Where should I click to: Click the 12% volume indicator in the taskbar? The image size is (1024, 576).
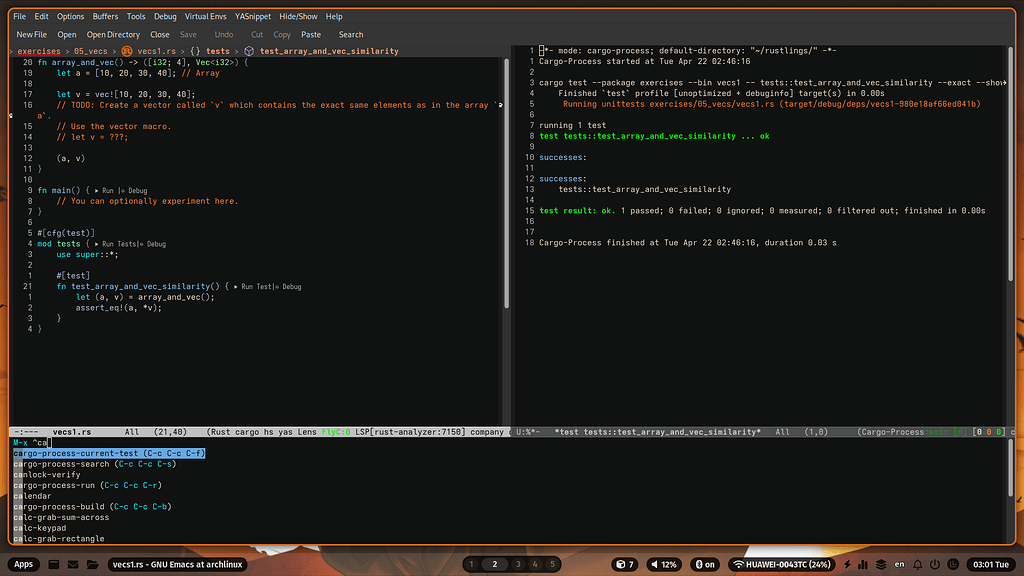665,564
